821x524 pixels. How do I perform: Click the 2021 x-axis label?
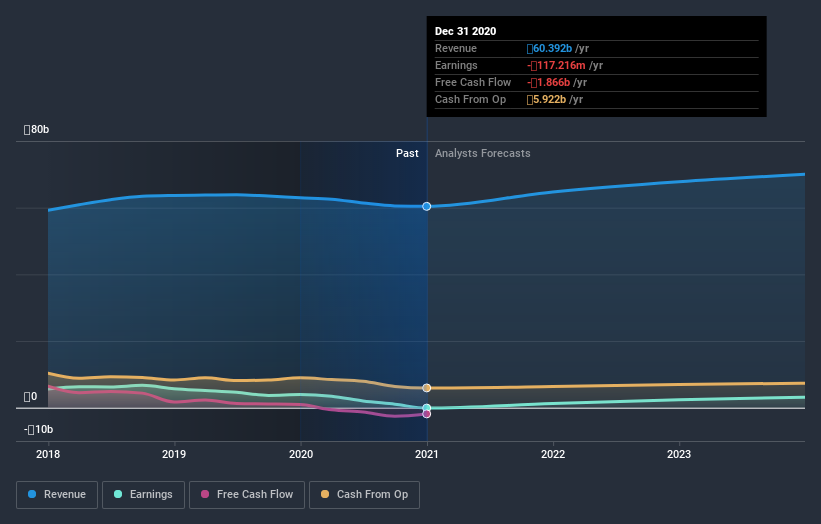427,454
